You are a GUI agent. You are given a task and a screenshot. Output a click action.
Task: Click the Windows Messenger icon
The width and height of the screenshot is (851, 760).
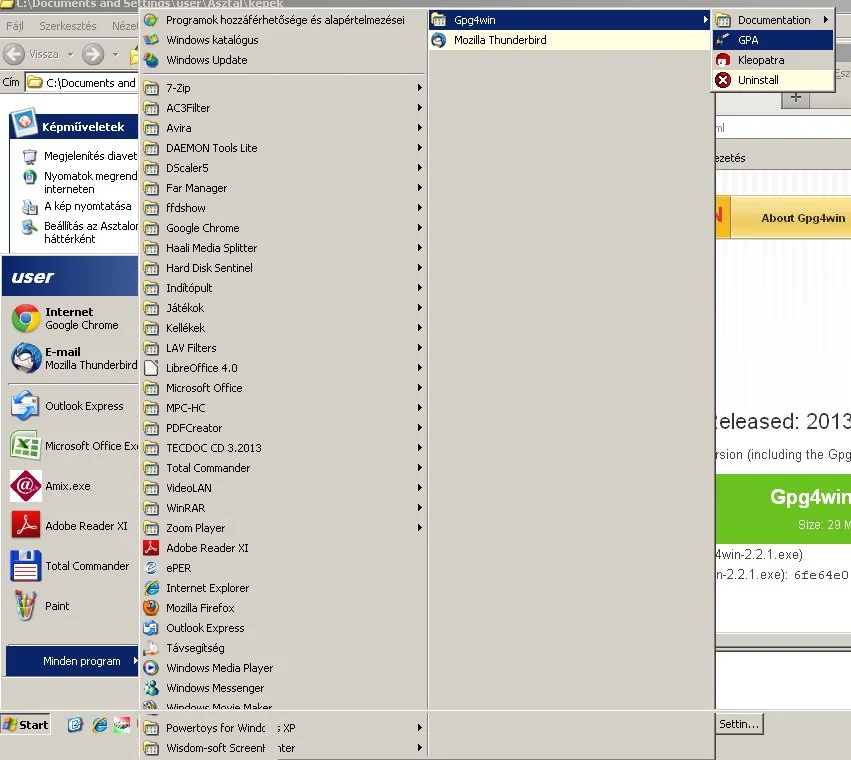(151, 688)
